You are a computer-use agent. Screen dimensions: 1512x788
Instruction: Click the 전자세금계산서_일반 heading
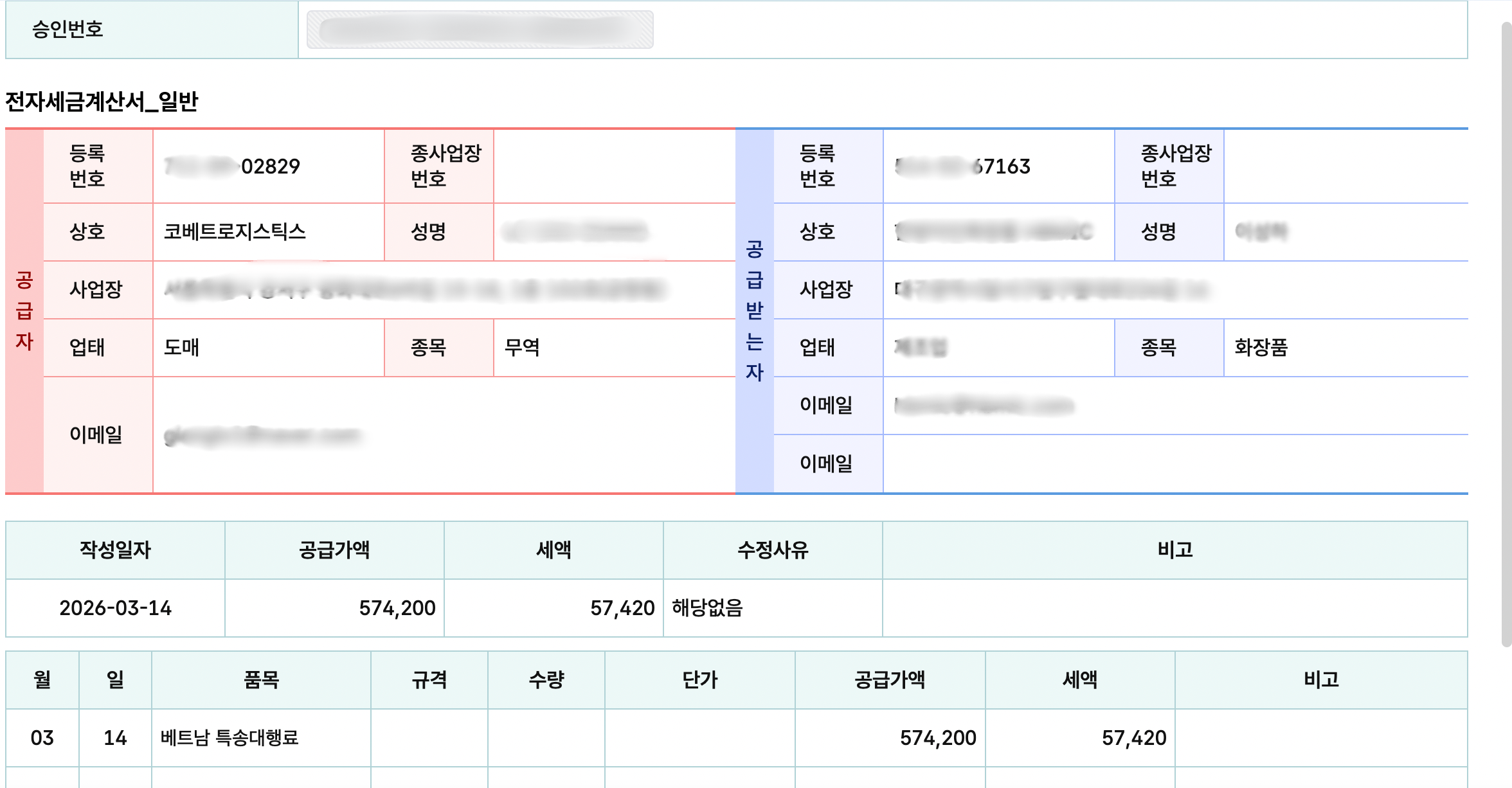coord(102,102)
